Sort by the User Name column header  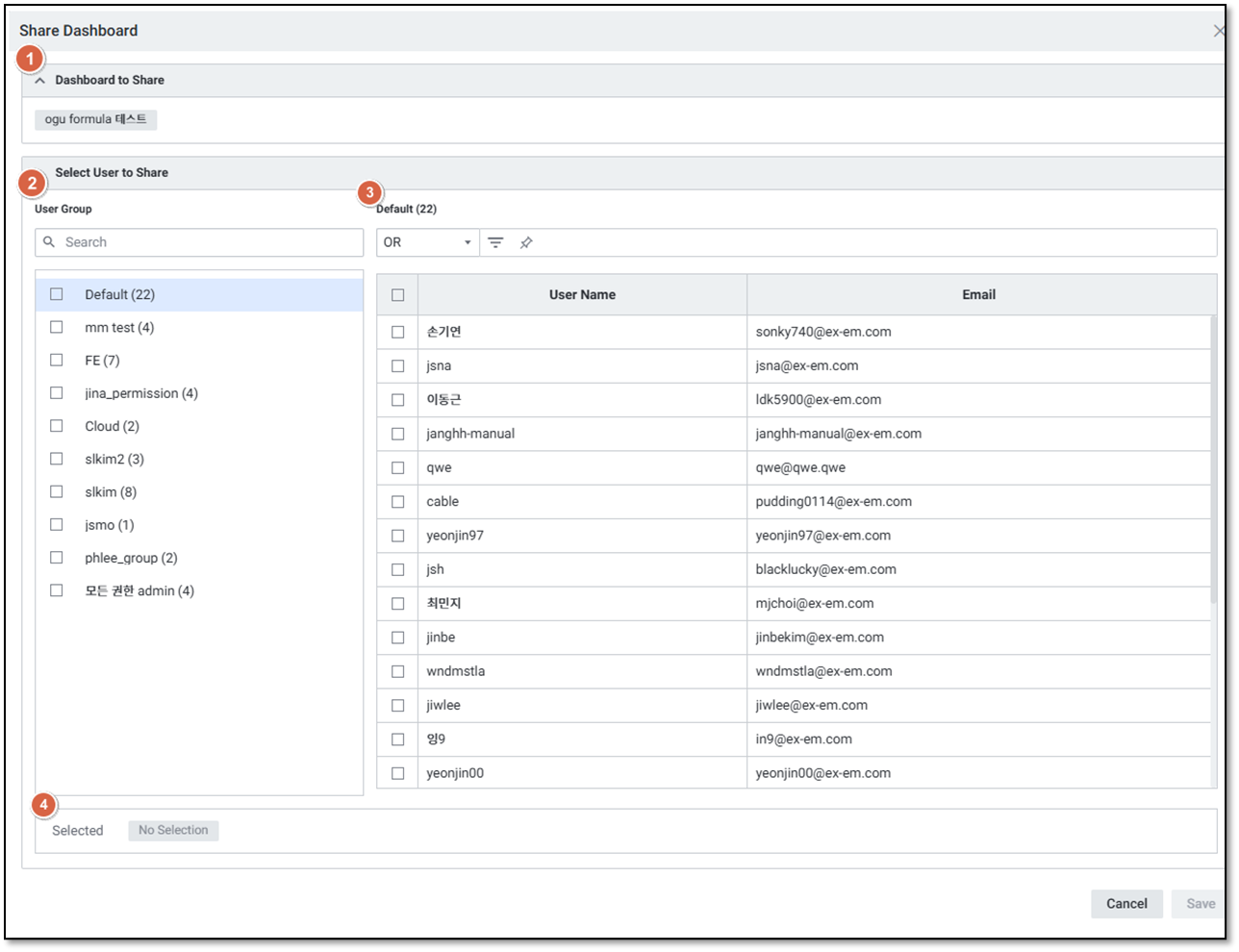[582, 295]
